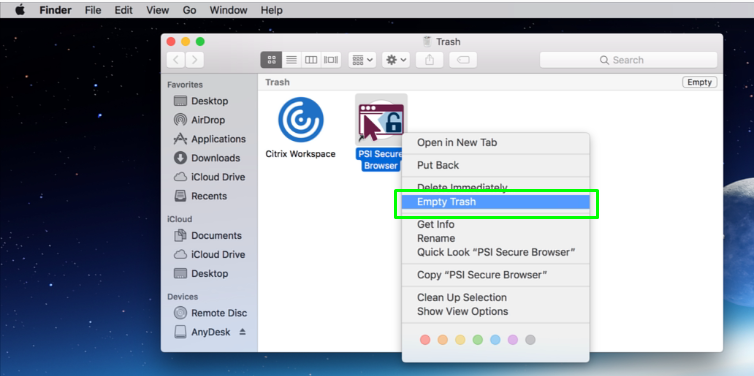Image resolution: width=754 pixels, height=376 pixels.
Task: Switch to gallery view
Action: pyautogui.click(x=331, y=60)
